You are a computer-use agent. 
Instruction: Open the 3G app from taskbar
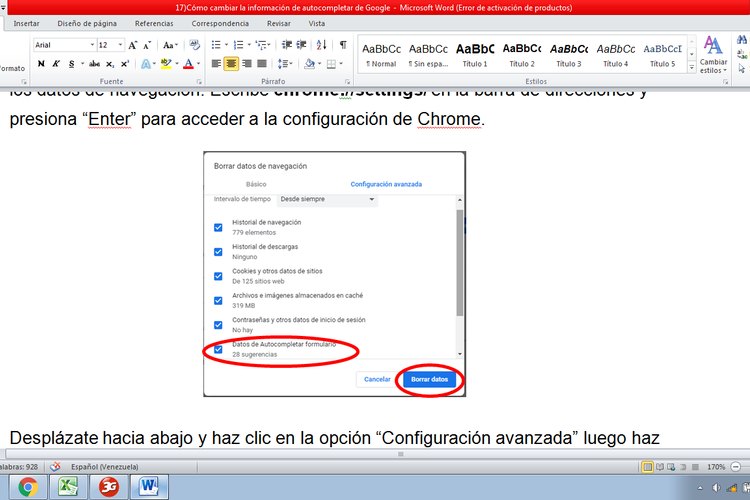point(109,487)
